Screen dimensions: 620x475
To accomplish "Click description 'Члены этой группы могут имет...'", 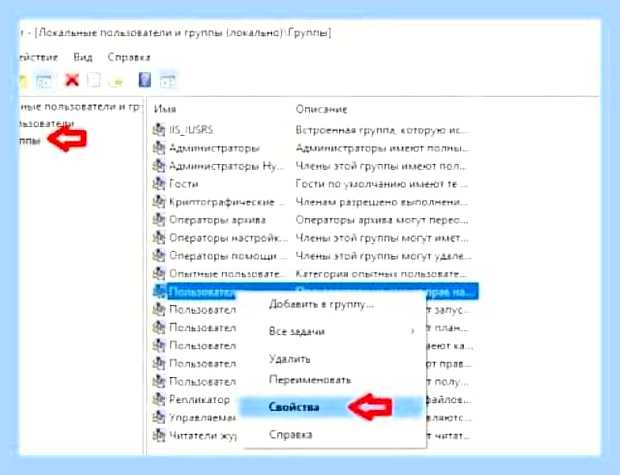I will click(382, 238).
